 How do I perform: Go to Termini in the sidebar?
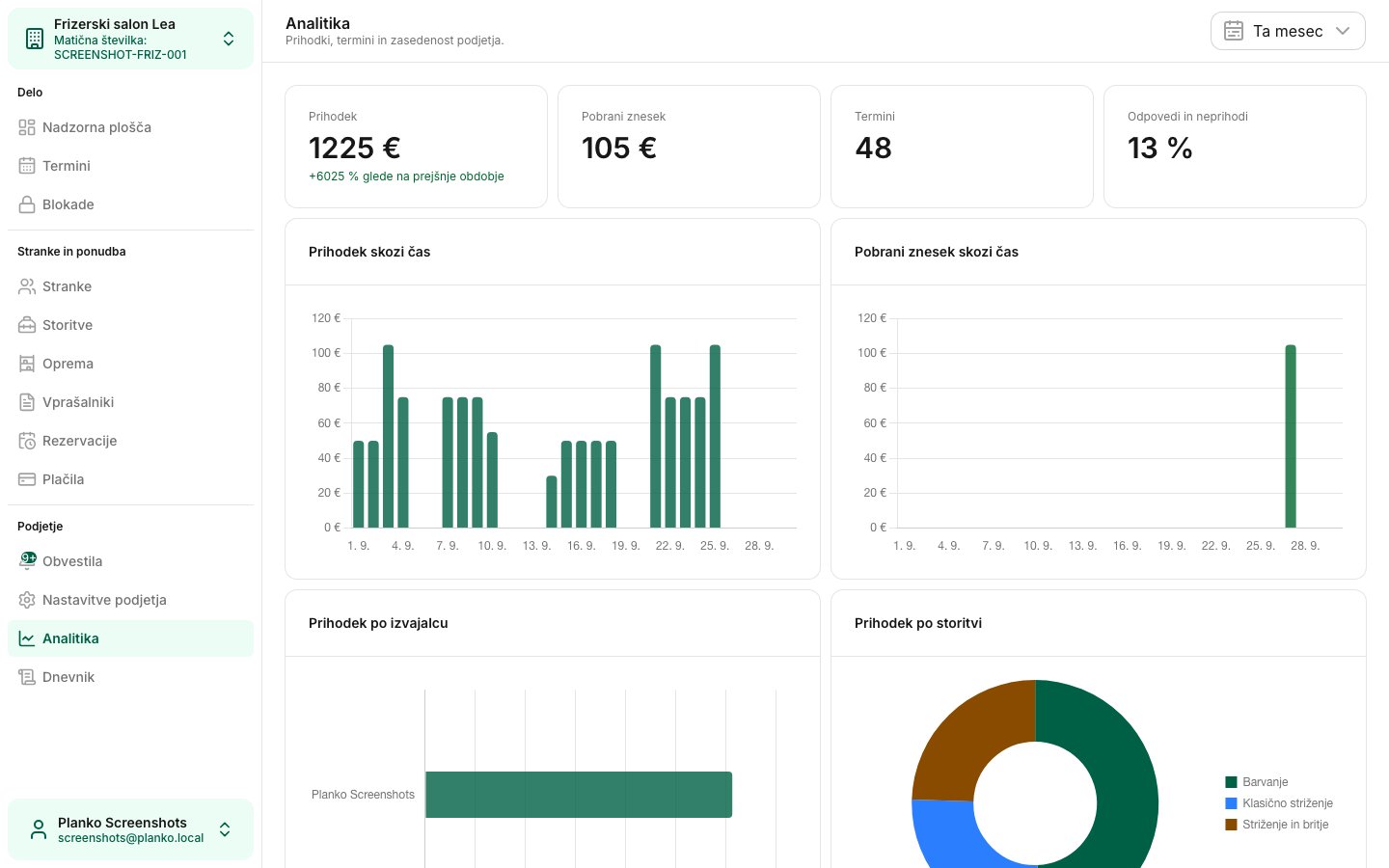[x=131, y=166]
